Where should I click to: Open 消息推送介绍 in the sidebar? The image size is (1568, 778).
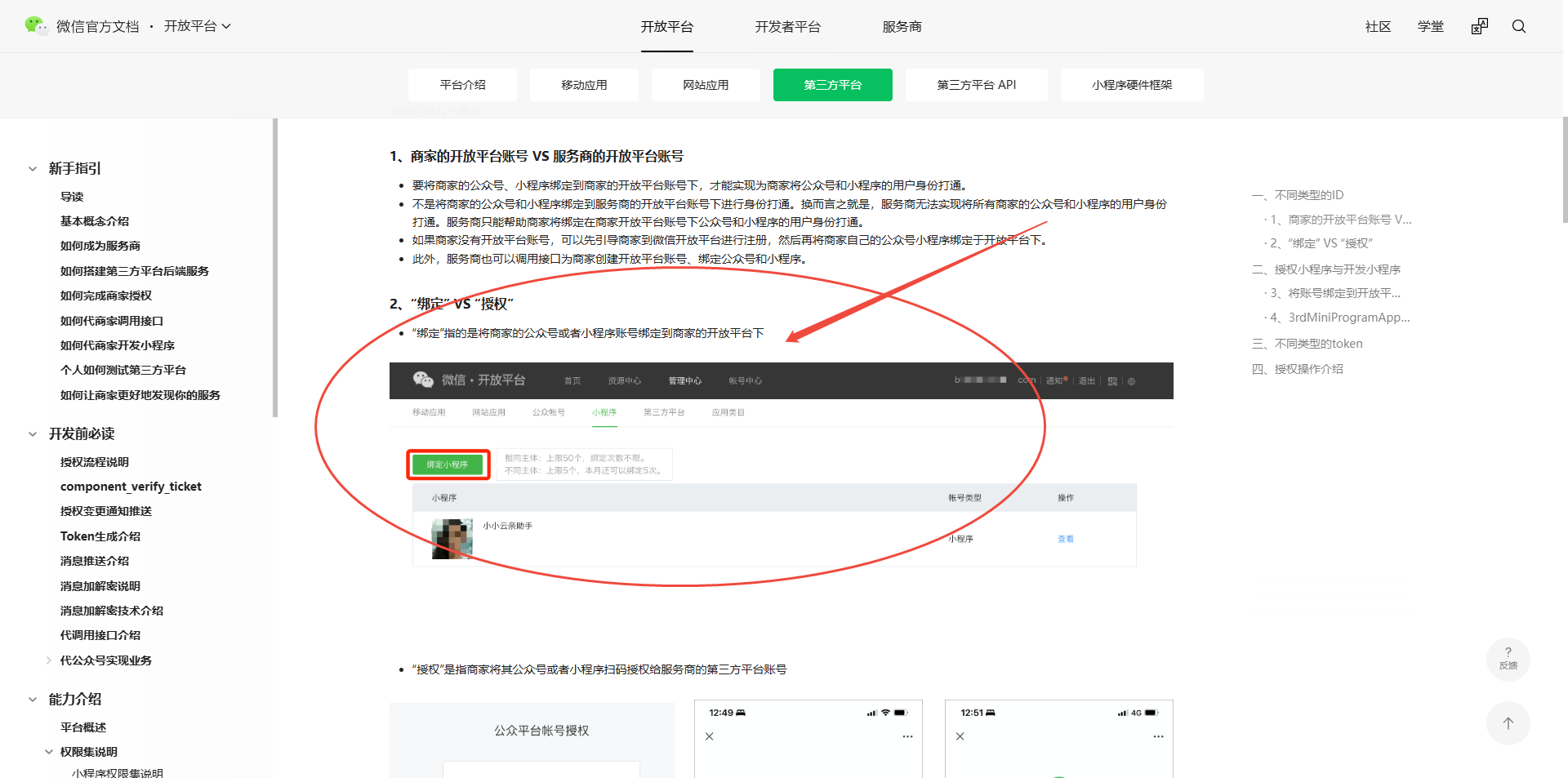pos(95,561)
